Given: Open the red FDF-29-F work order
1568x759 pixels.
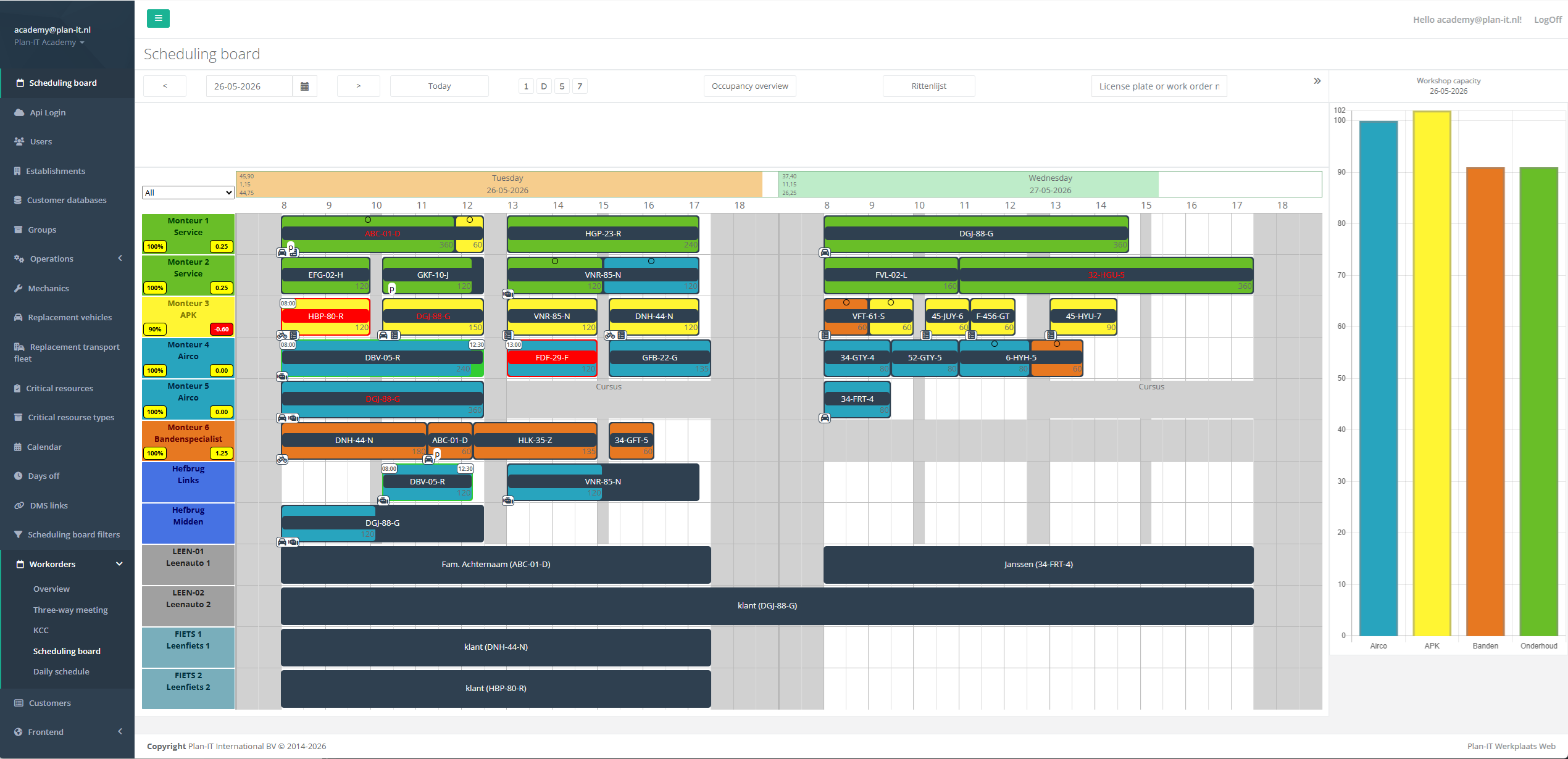Looking at the screenshot, I should point(552,358).
